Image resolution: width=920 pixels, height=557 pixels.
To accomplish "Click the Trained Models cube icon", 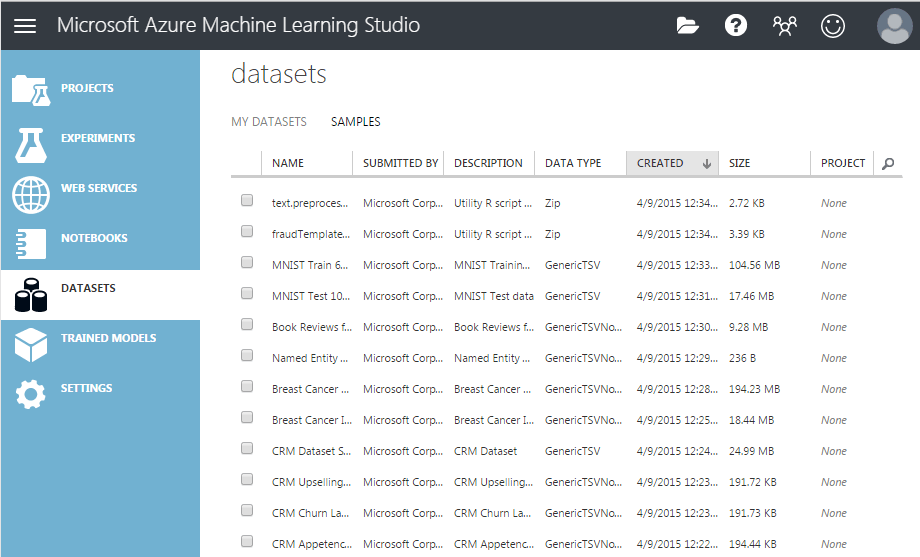I will 31,345.
